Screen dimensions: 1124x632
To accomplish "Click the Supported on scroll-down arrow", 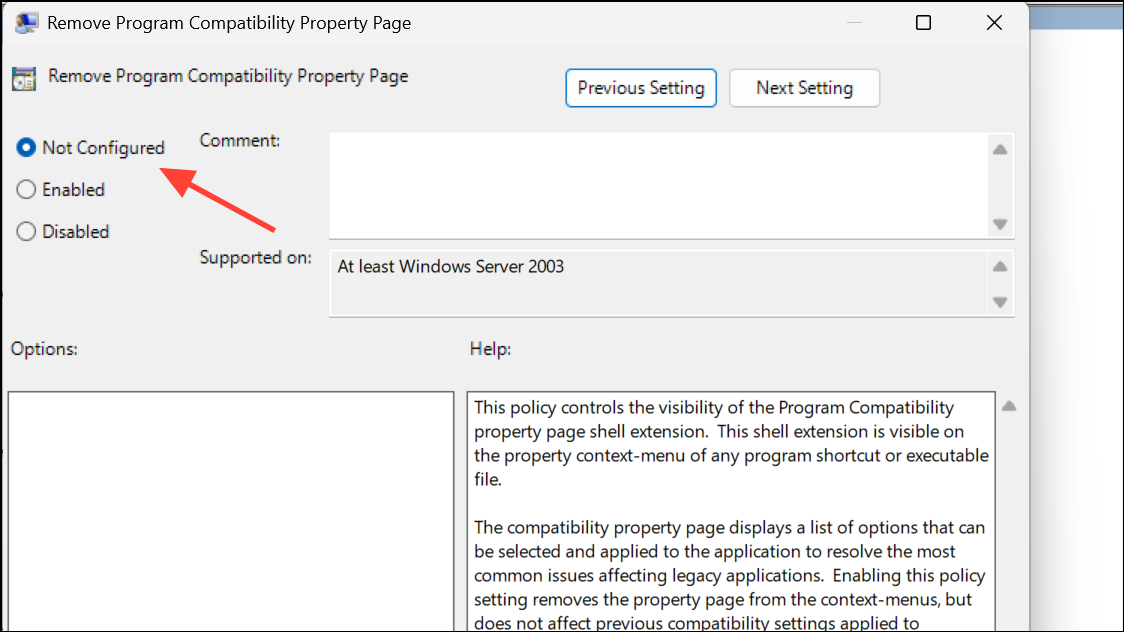I will tap(999, 301).
